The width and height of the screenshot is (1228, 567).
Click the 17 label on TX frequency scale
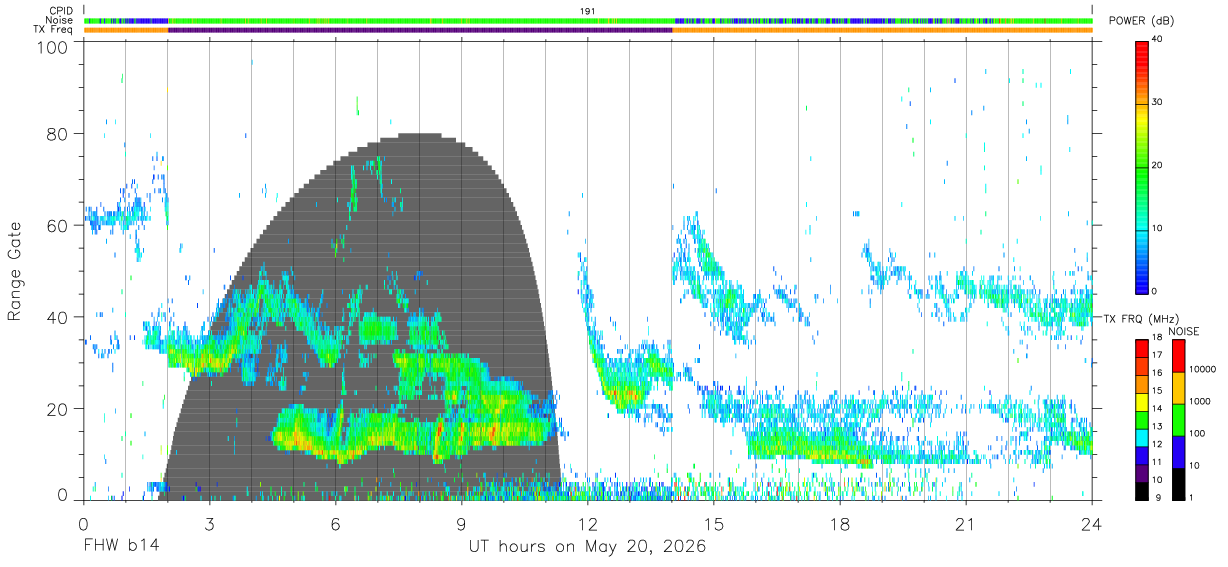click(x=1156, y=355)
